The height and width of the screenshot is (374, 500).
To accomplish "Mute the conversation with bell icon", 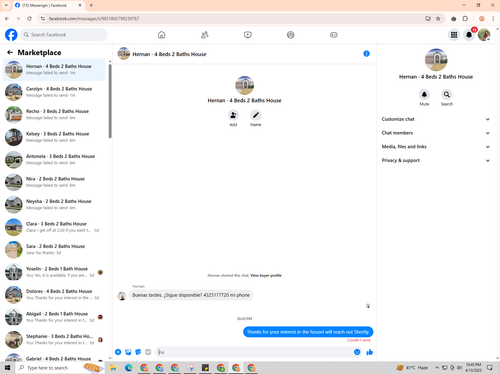I will click(x=424, y=95).
